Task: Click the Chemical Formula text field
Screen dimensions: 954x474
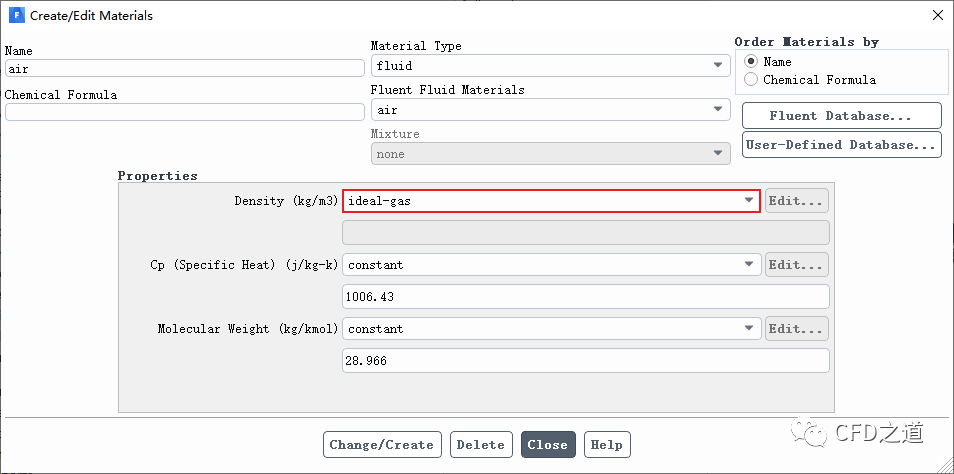Action: pyautogui.click(x=185, y=112)
